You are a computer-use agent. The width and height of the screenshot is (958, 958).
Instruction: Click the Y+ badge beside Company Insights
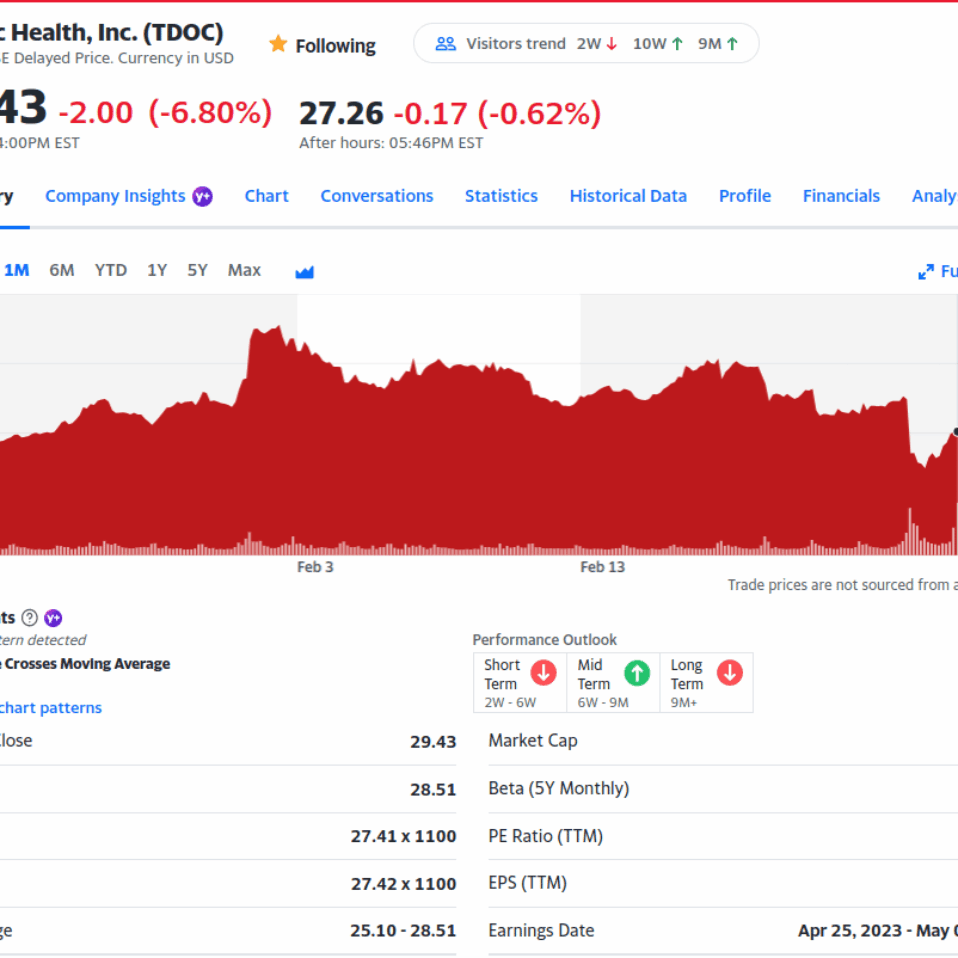203,196
